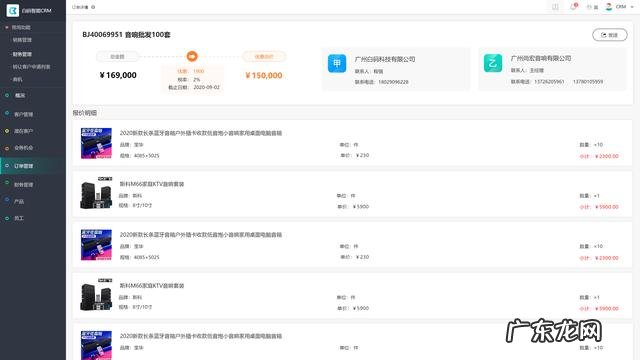The height and width of the screenshot is (360, 640).
Task: Click the orange 业务机会 sidebar icon
Action: 7,148
